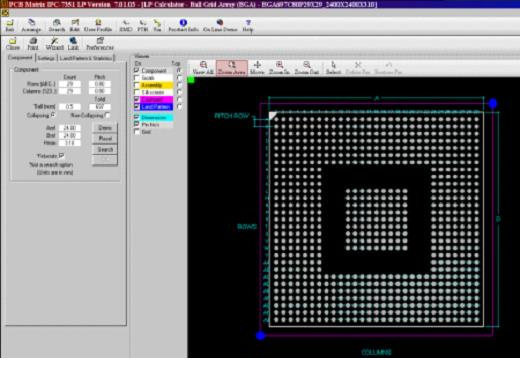
Task: Toggle the magenta layer checkbox
Action: point(137,99)
